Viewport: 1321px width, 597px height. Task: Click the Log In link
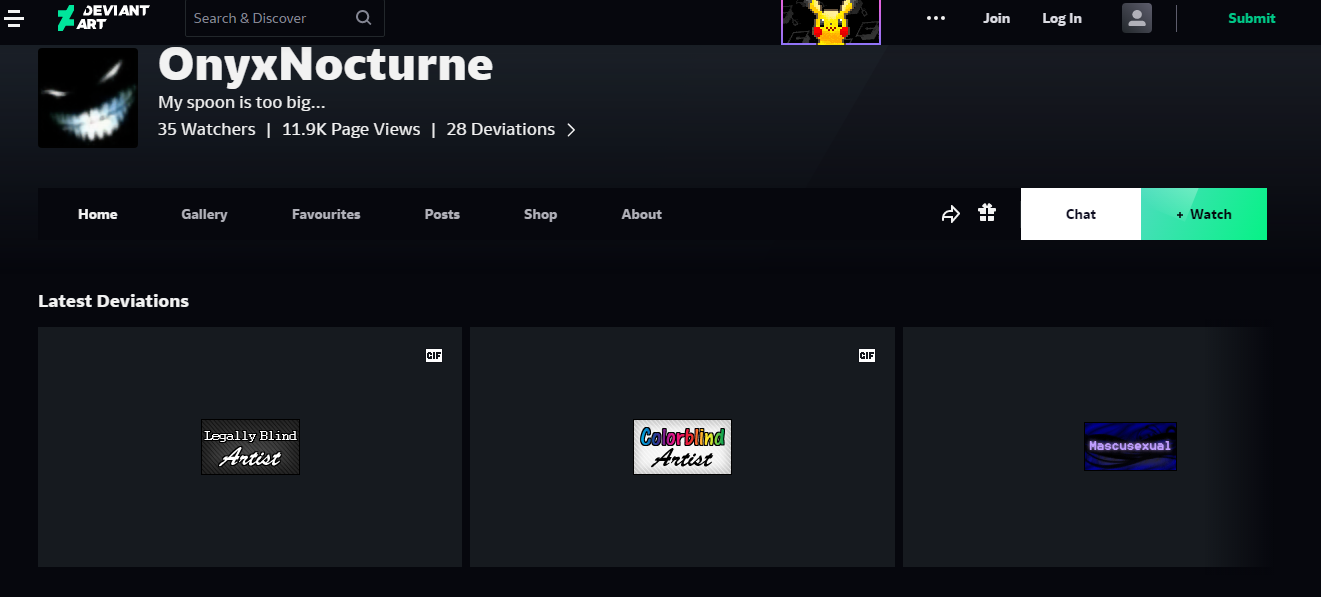pyautogui.click(x=1062, y=18)
